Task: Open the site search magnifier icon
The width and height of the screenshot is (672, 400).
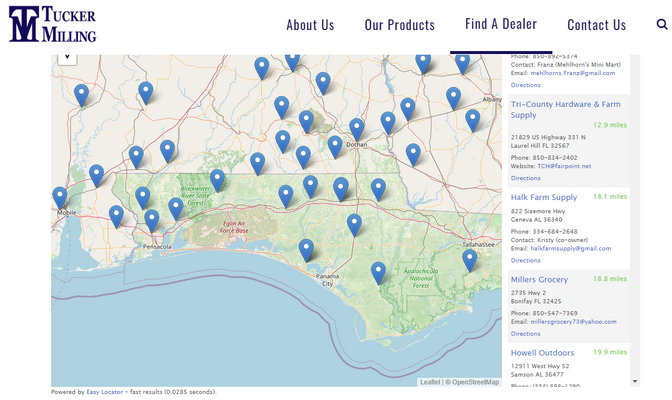Action: tap(662, 24)
